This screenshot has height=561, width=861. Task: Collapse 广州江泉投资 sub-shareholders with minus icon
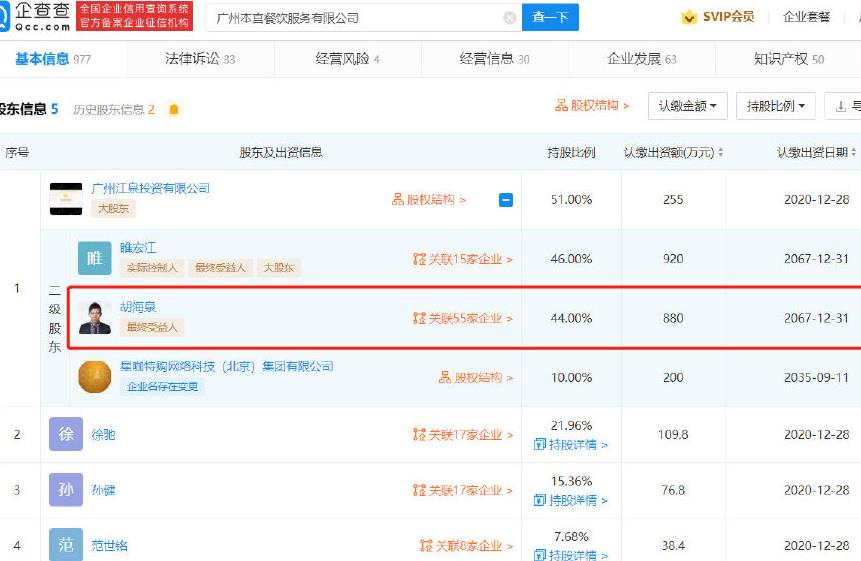pos(506,200)
